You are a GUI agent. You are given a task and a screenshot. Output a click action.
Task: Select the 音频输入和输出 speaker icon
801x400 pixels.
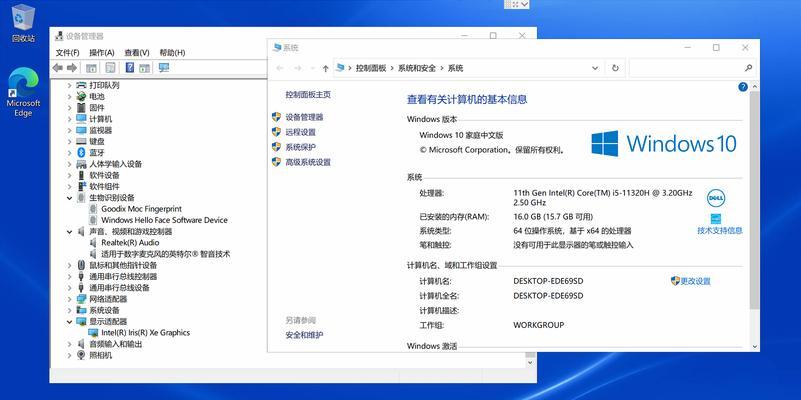81,344
